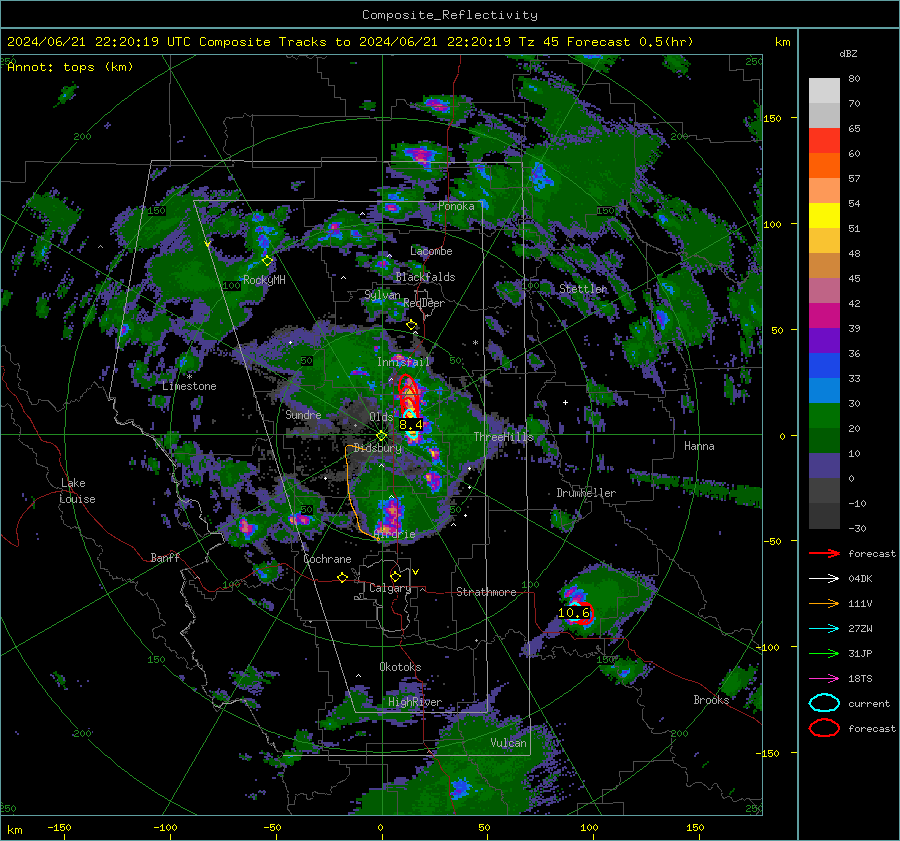Click the ThreeHills city label
The height and width of the screenshot is (841, 900).
pyautogui.click(x=503, y=437)
